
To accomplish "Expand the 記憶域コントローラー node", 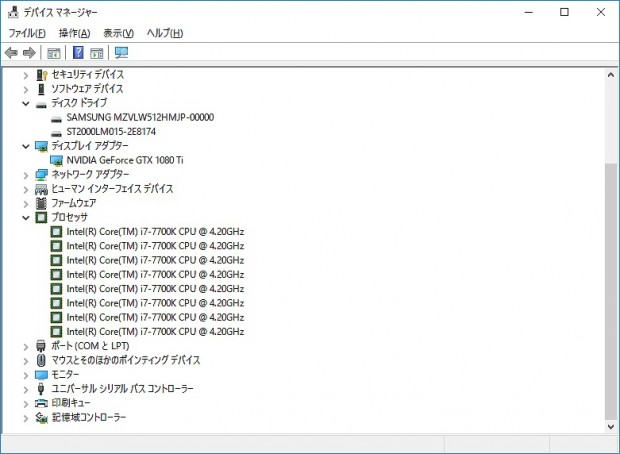I will tap(26, 418).
